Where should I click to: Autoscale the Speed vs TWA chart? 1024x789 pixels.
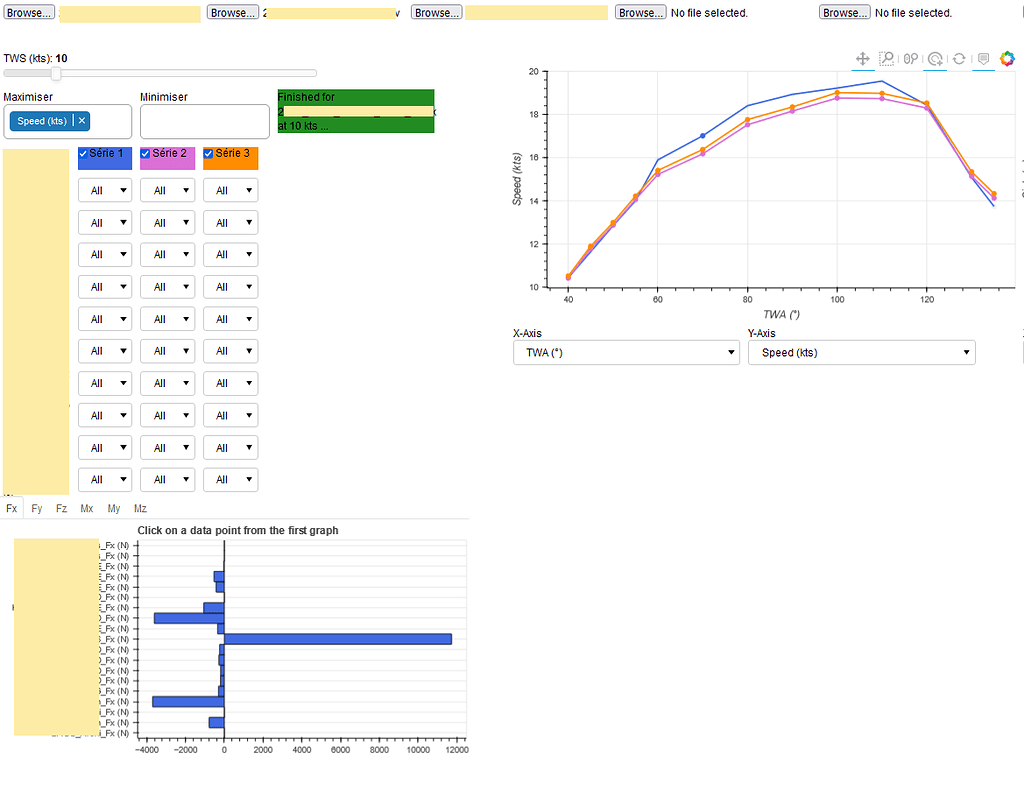point(934,58)
